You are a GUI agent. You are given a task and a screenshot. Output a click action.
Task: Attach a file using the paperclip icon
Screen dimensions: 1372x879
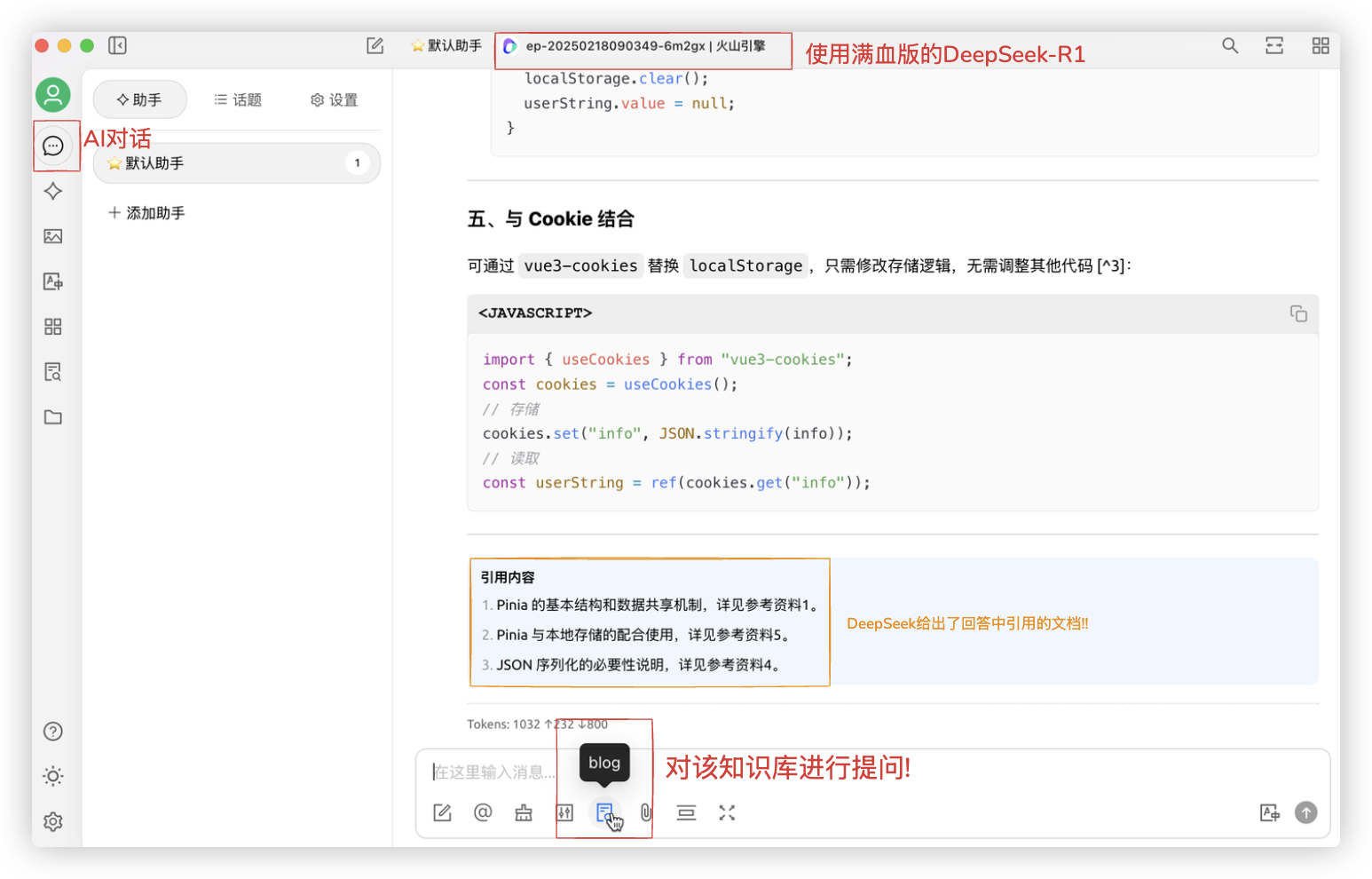(645, 812)
